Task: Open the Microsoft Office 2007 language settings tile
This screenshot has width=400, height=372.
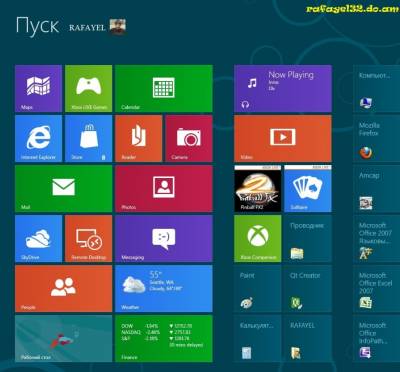Action: click(377, 239)
